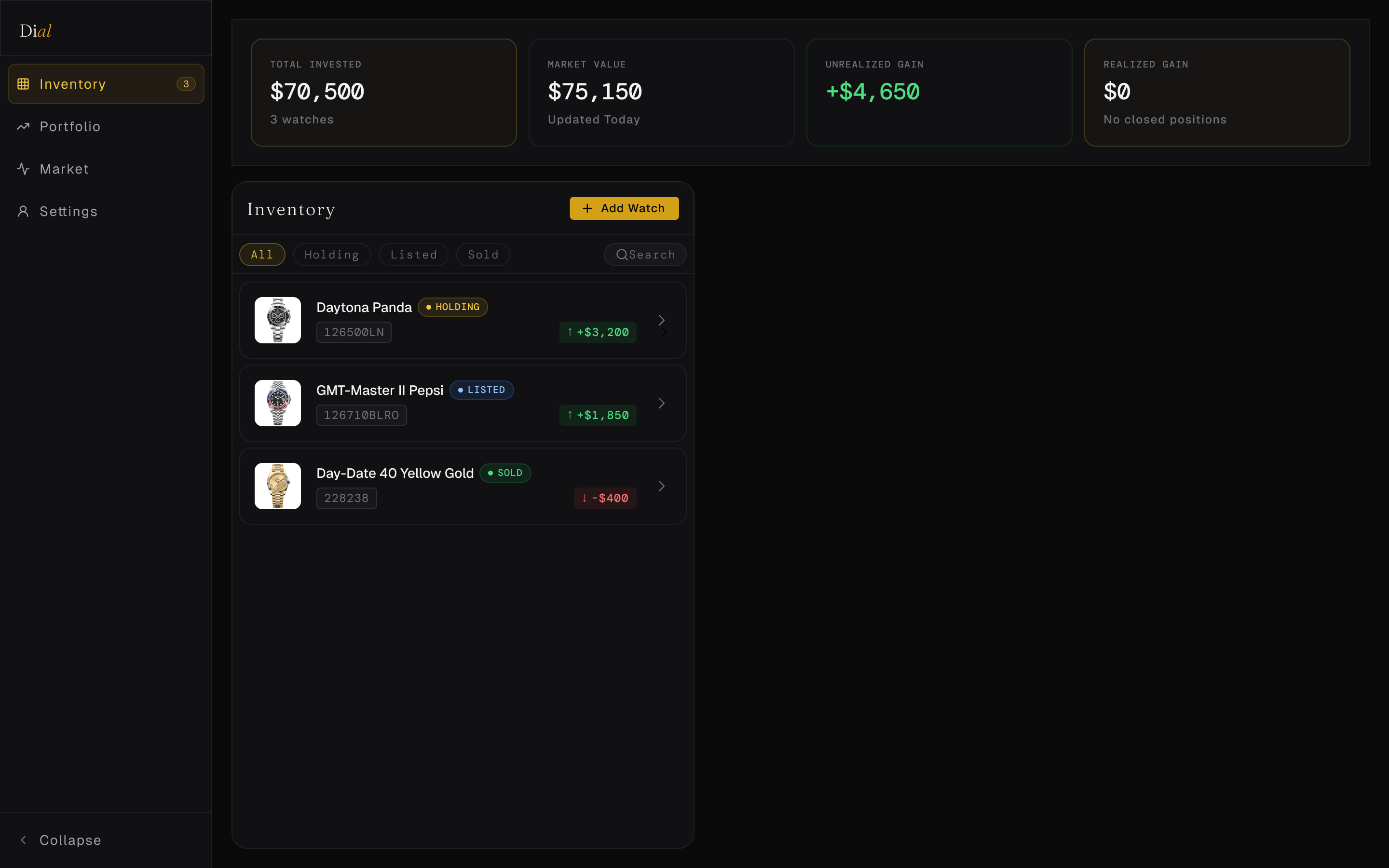This screenshot has height=868, width=1389.
Task: Open the Portfolio section
Action: 106,126
